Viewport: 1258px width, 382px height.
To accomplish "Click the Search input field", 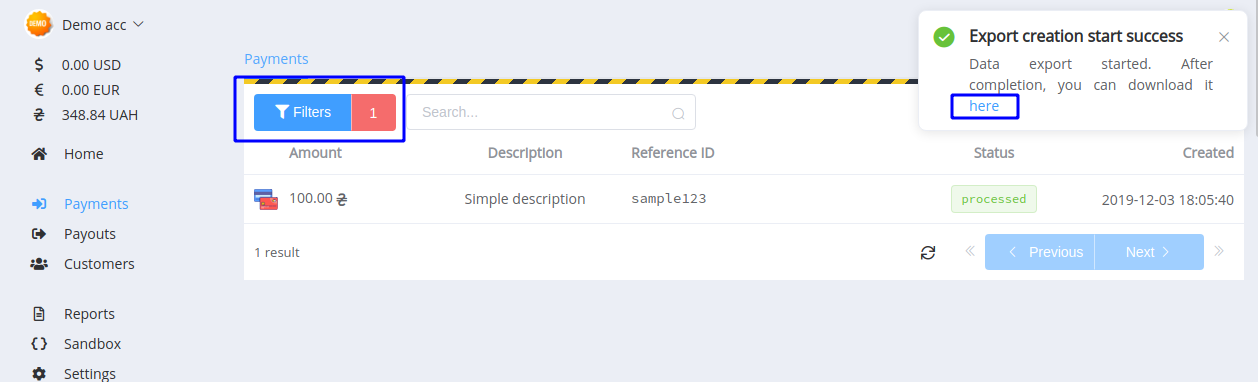I will pyautogui.click(x=551, y=112).
